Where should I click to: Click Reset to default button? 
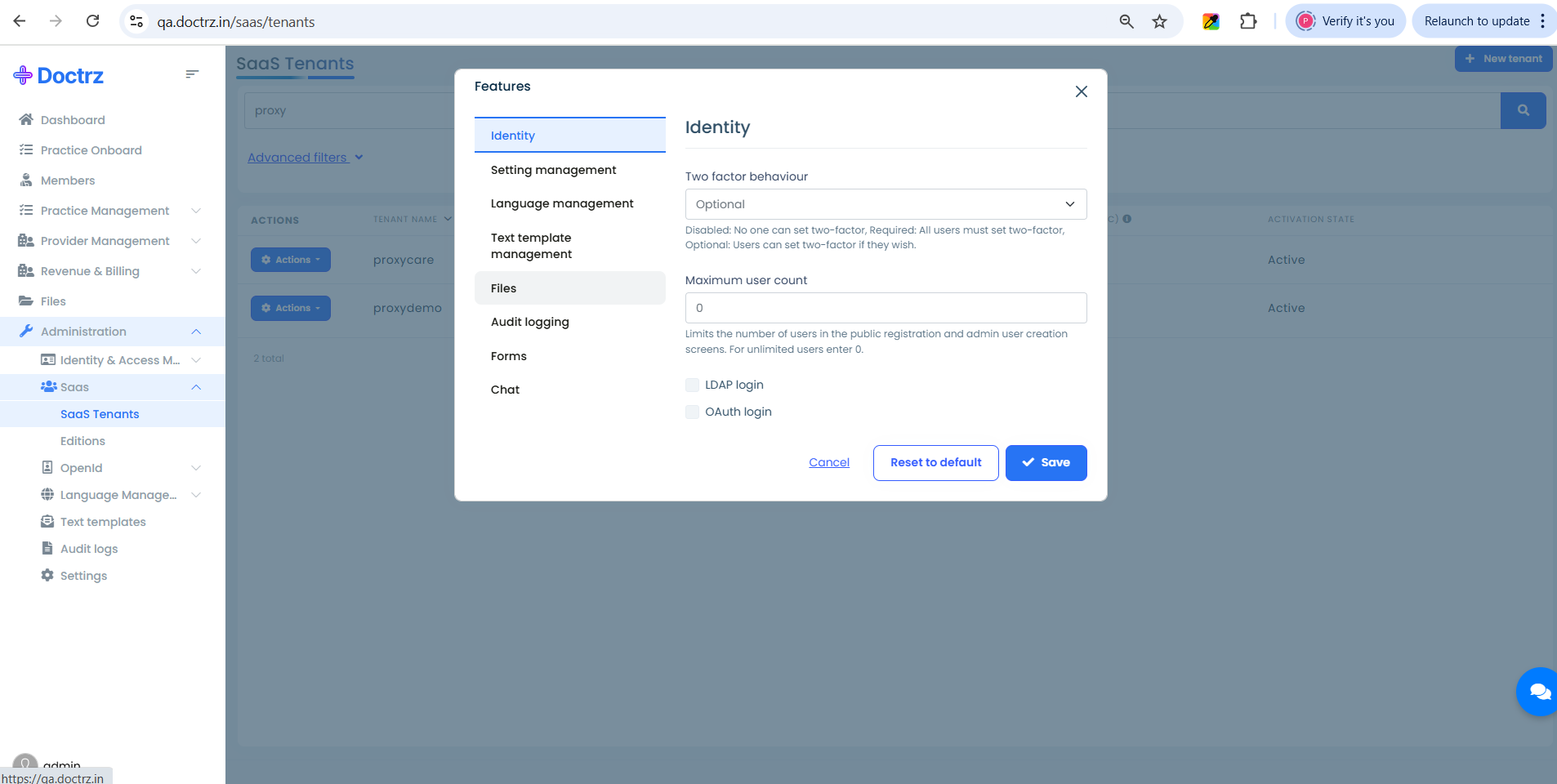(x=935, y=463)
